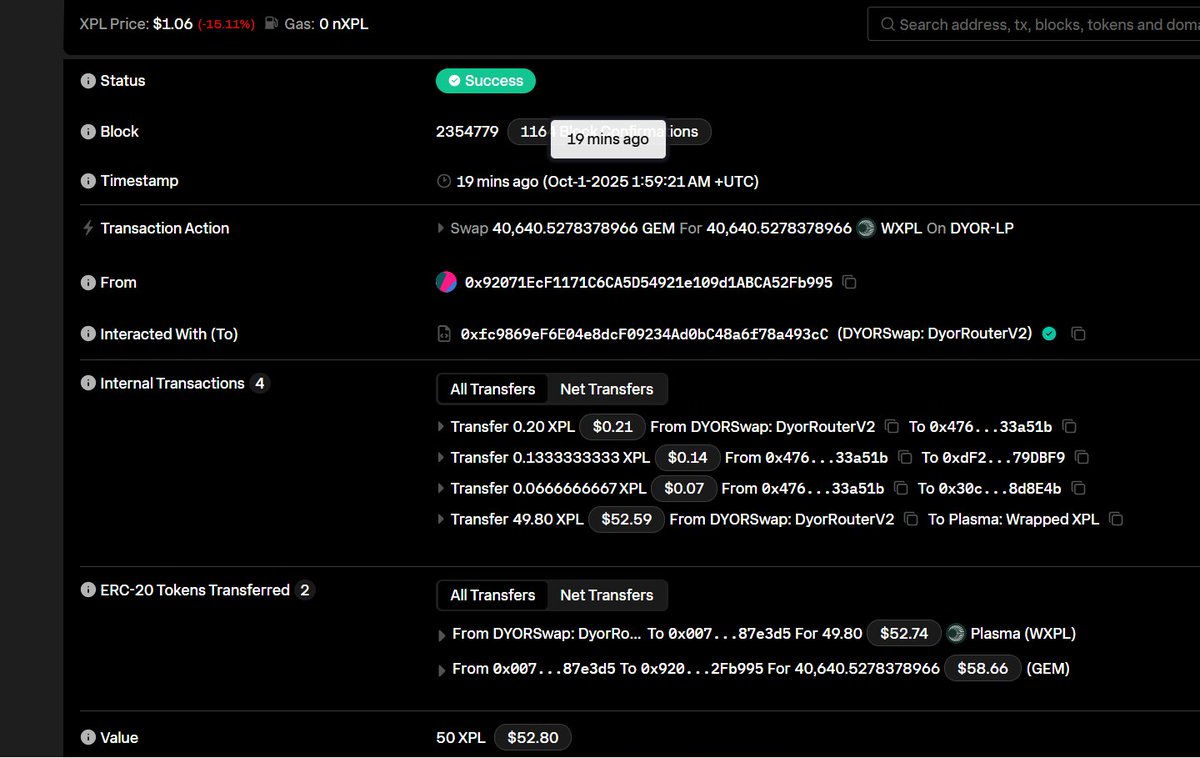
Task: Click the ERC-20 Tokens Transferred count badge 2
Action: 305,590
